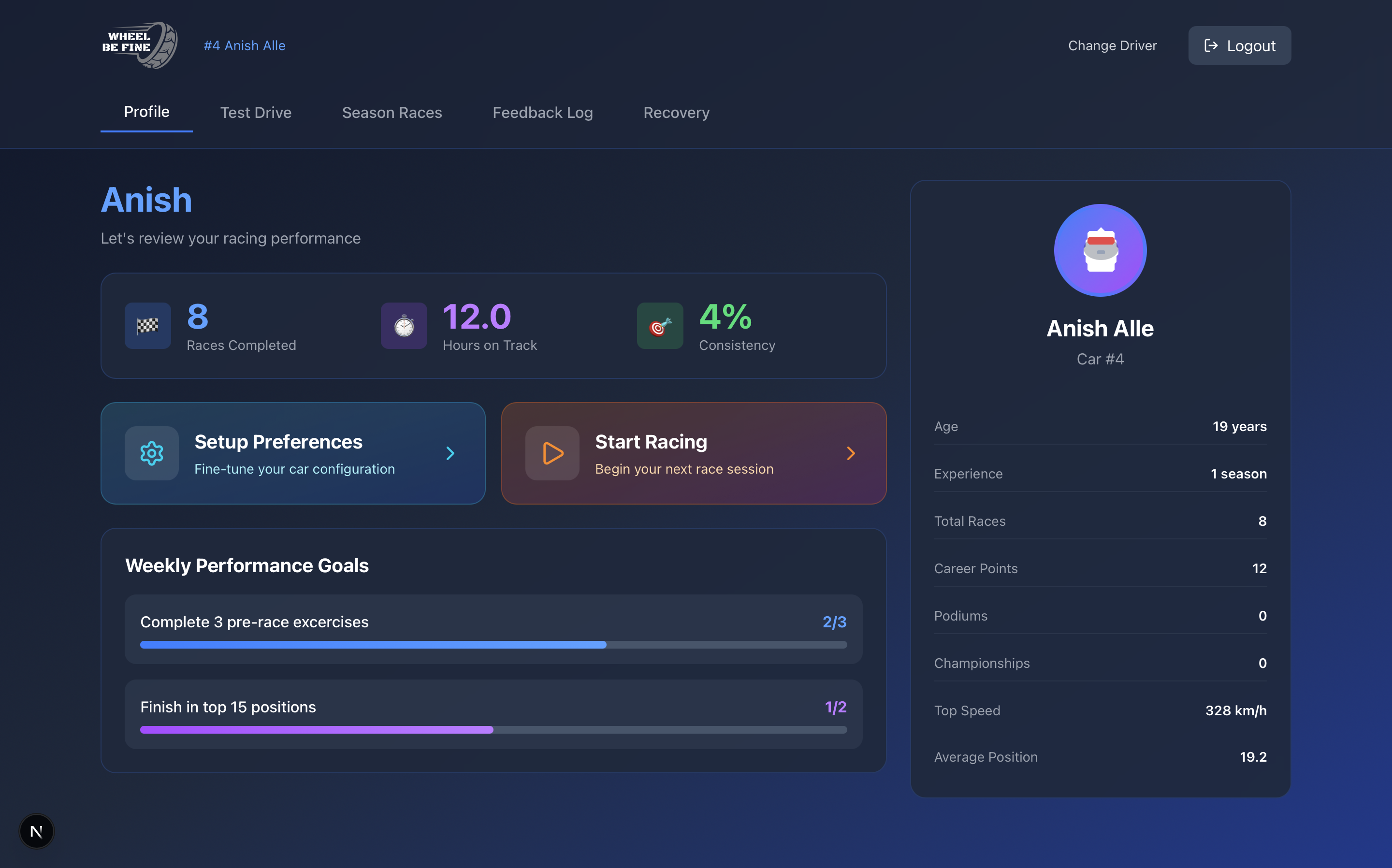Select the Recovery tab

676,113
